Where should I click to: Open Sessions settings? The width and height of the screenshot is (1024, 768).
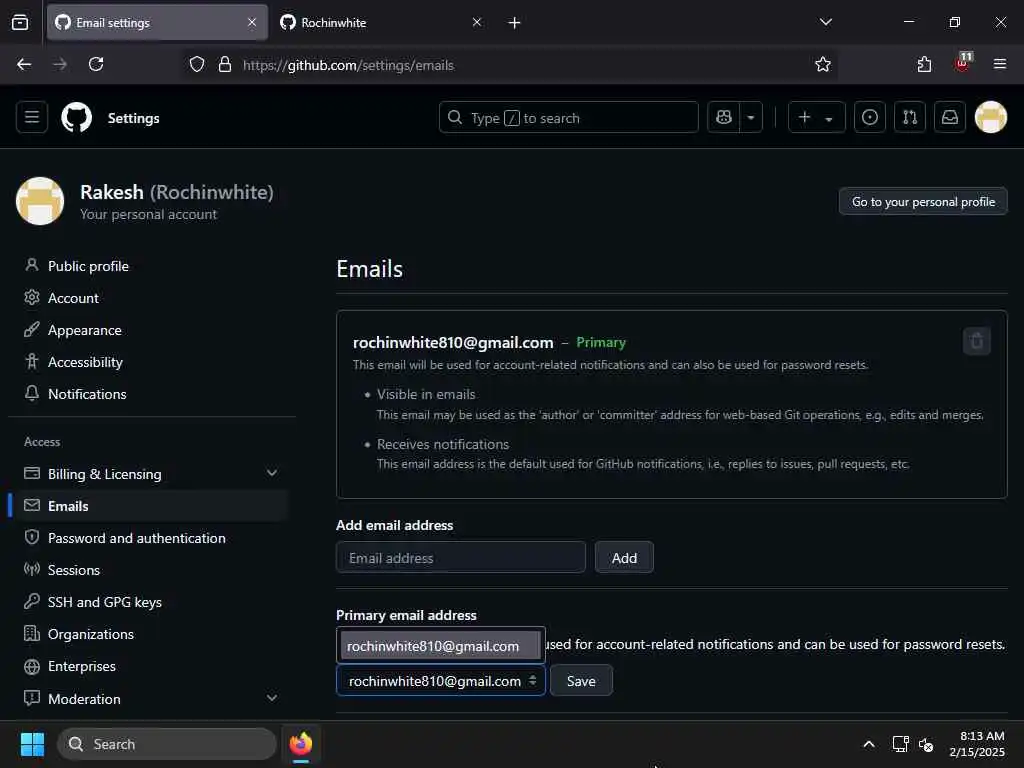pyautogui.click(x=74, y=569)
